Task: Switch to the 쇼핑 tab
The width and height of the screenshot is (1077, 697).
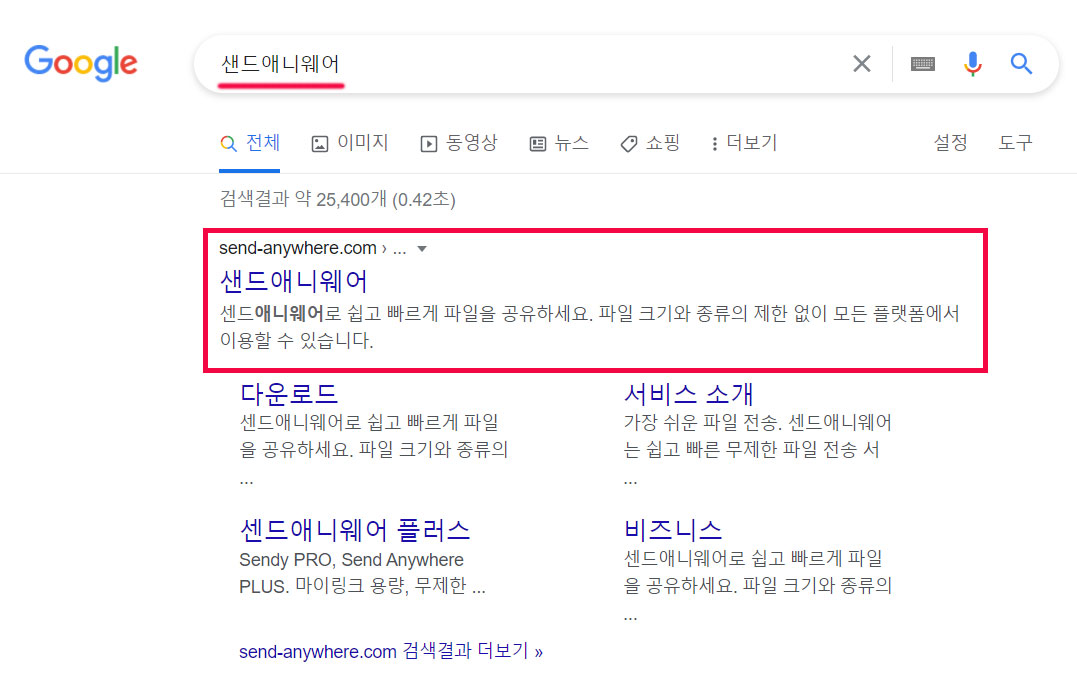Action: click(649, 143)
